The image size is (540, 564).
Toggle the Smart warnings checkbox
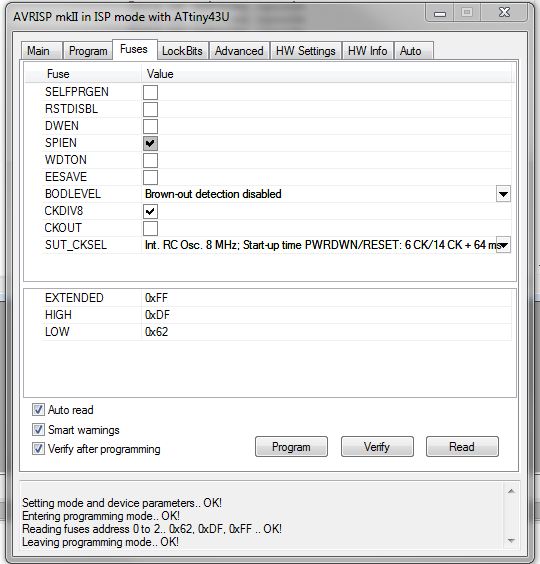click(x=38, y=429)
